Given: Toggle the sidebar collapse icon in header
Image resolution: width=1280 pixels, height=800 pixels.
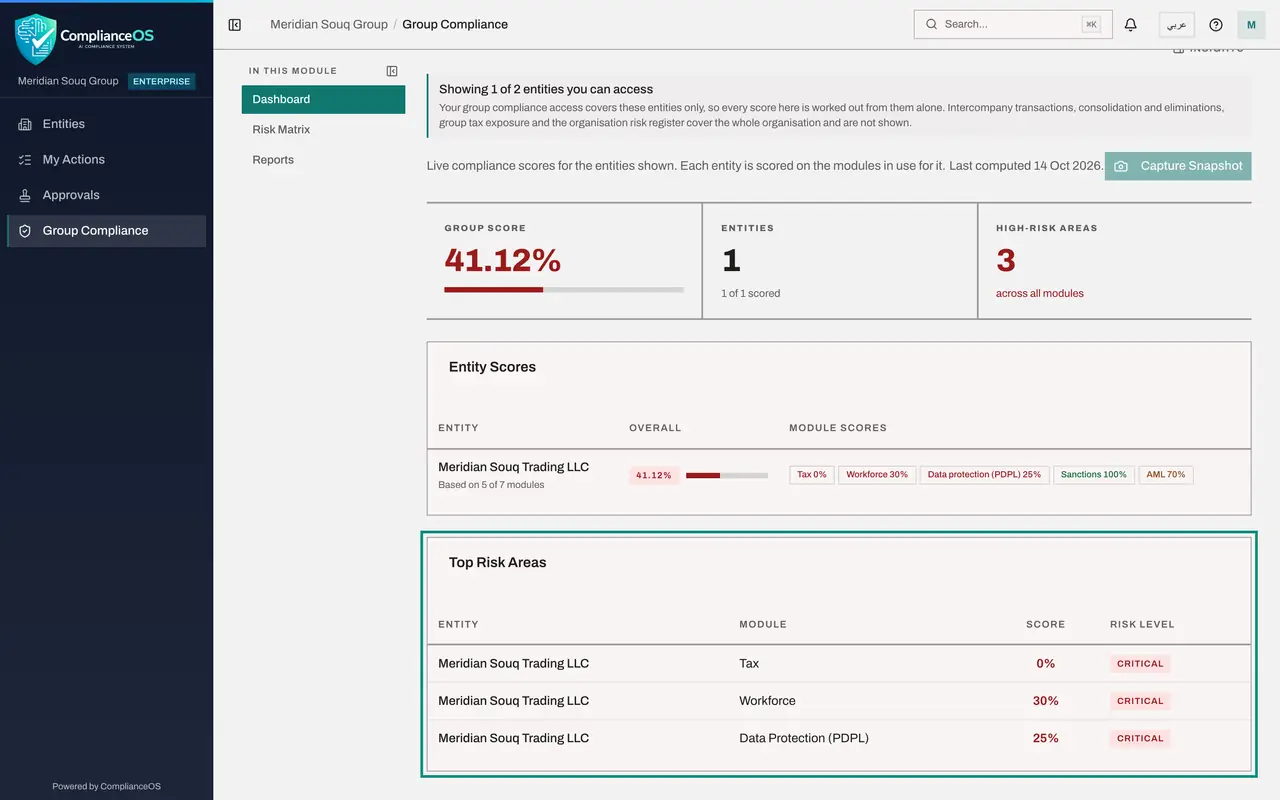Looking at the screenshot, I should click(235, 24).
